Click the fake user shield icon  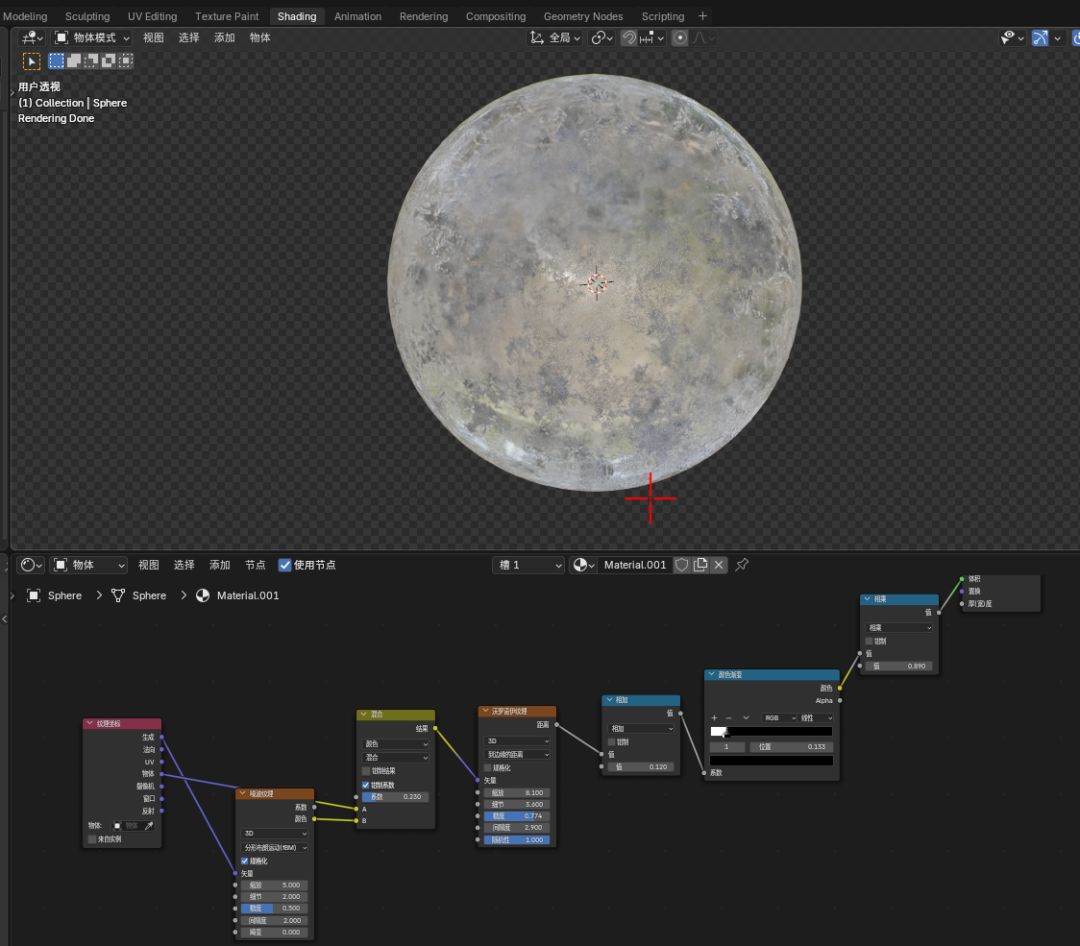tap(682, 565)
